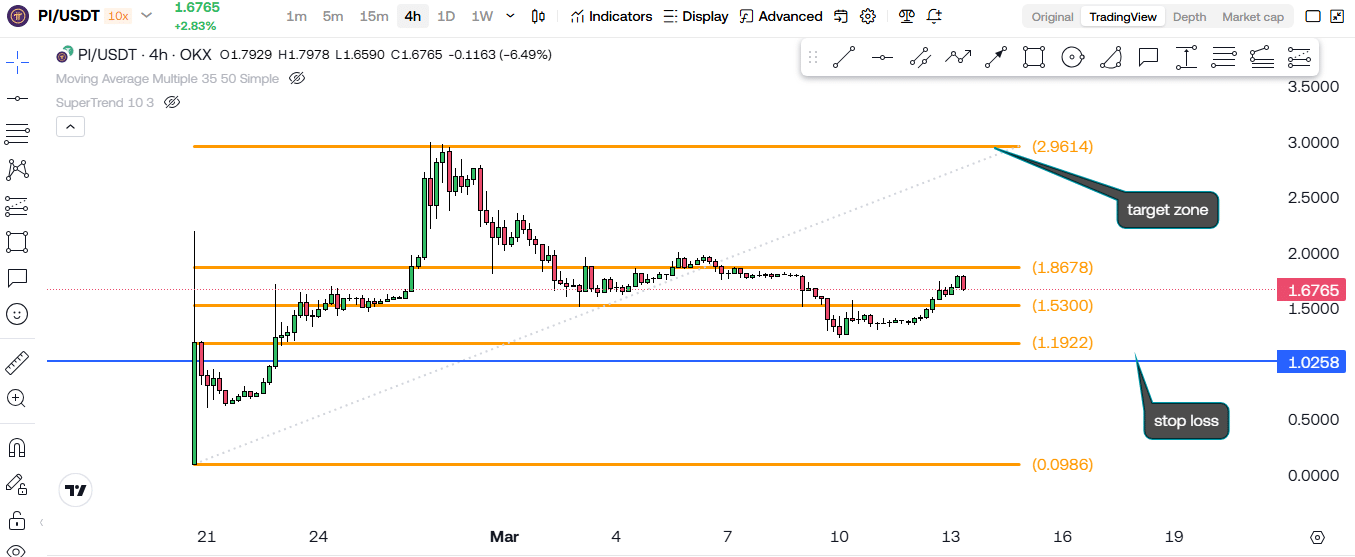Open time axis settings gear bottom right
Viewport: 1355px width, 557px height.
click(1318, 537)
